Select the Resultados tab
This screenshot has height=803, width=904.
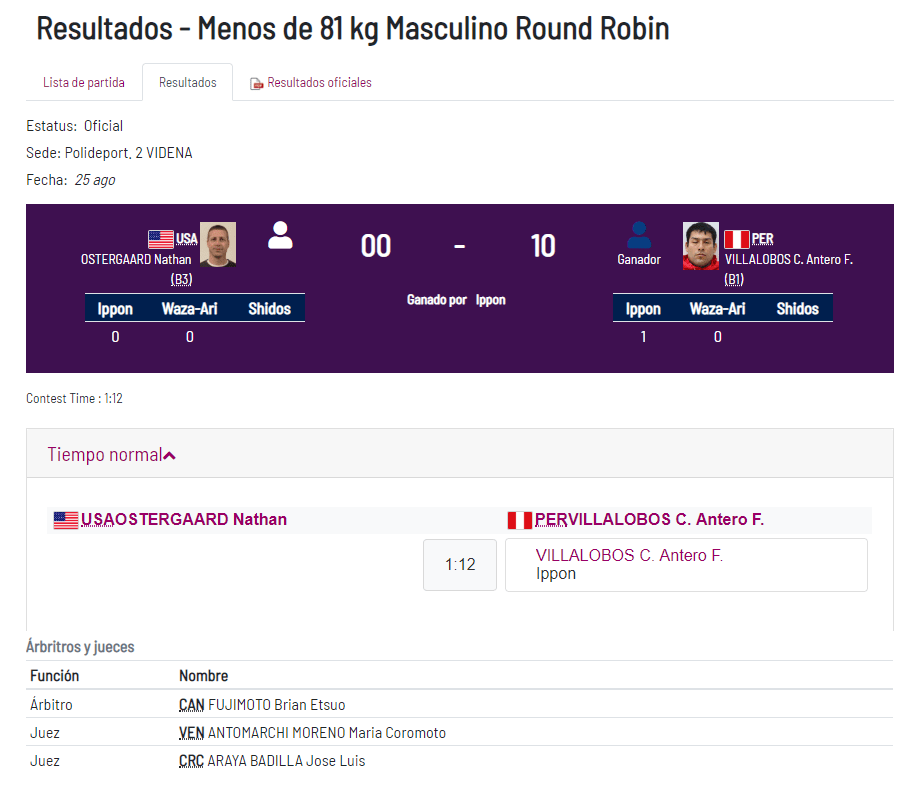[x=187, y=82]
